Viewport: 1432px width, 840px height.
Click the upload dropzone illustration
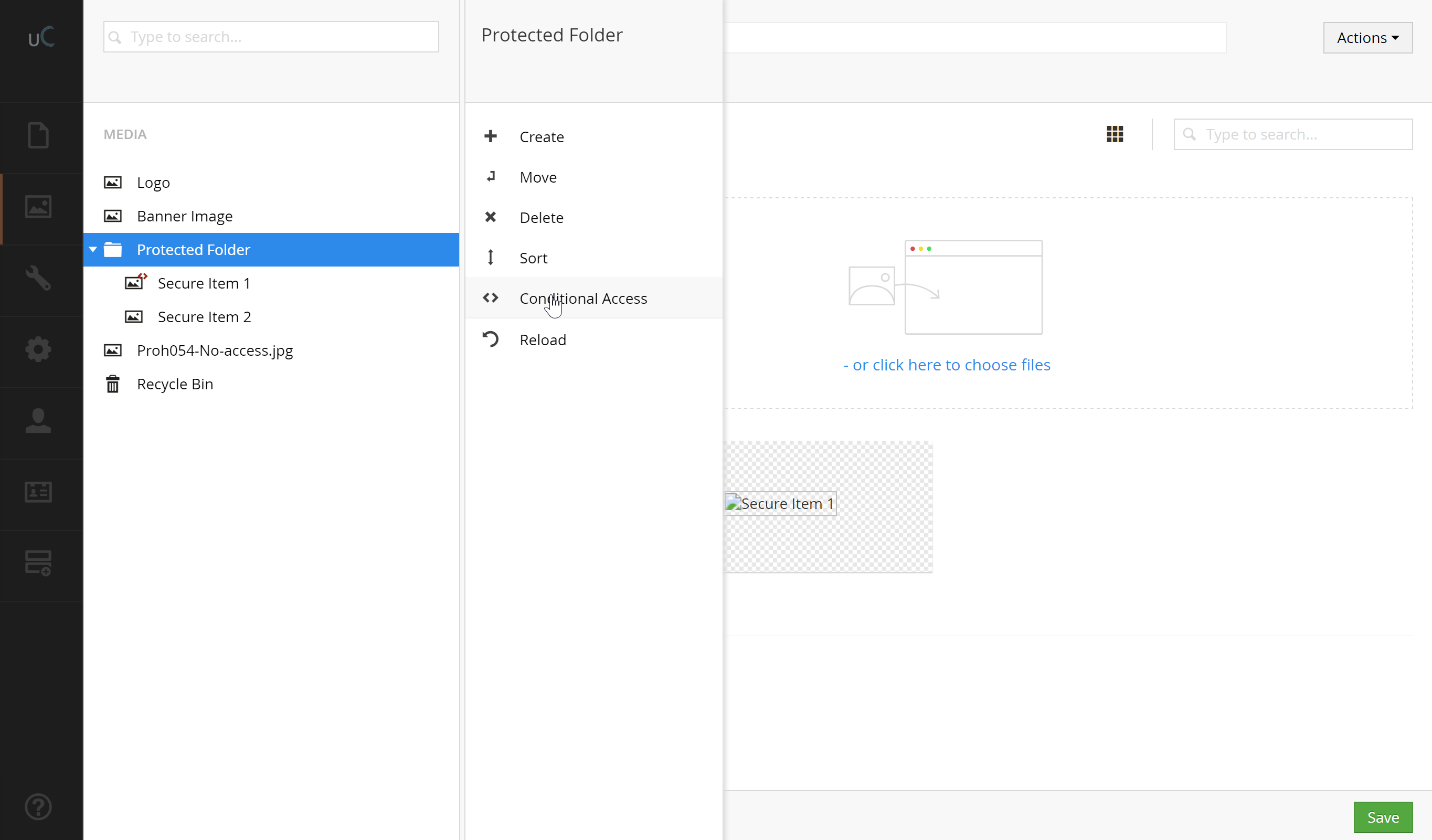[946, 287]
